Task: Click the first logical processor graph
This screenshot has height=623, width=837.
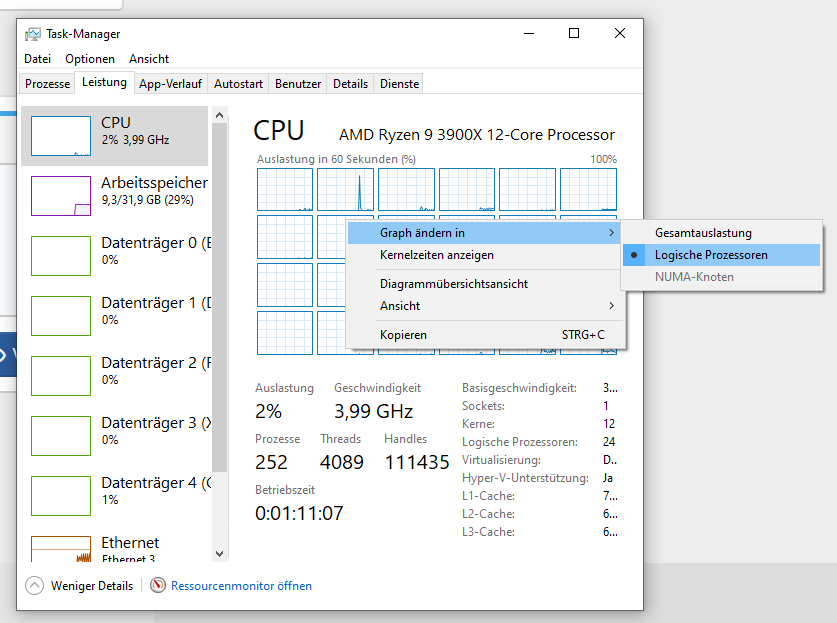Action: [285, 190]
